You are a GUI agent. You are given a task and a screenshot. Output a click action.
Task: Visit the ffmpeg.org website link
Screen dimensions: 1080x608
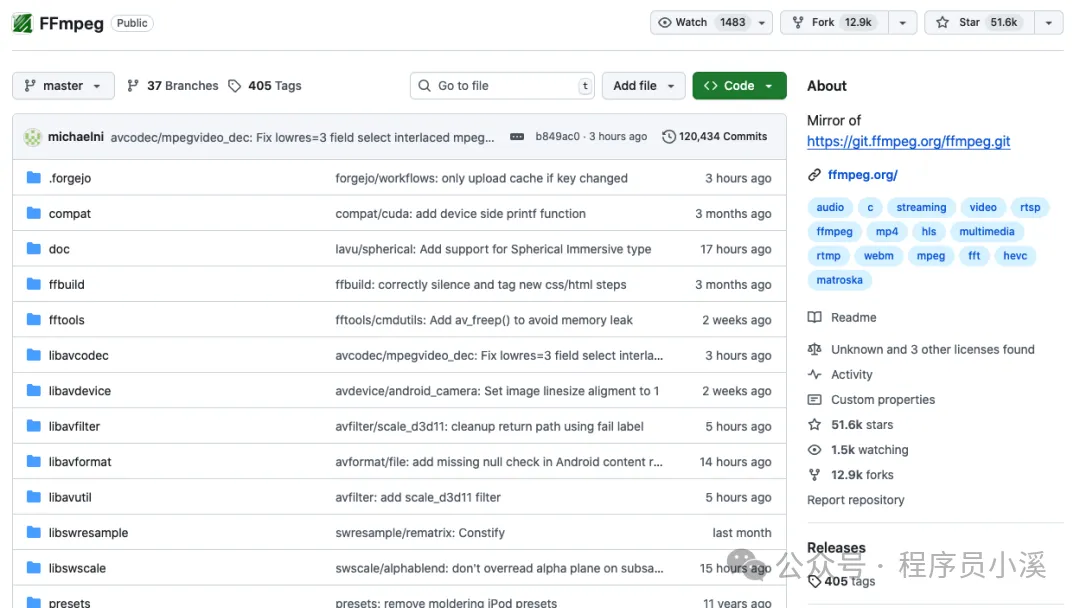862,175
